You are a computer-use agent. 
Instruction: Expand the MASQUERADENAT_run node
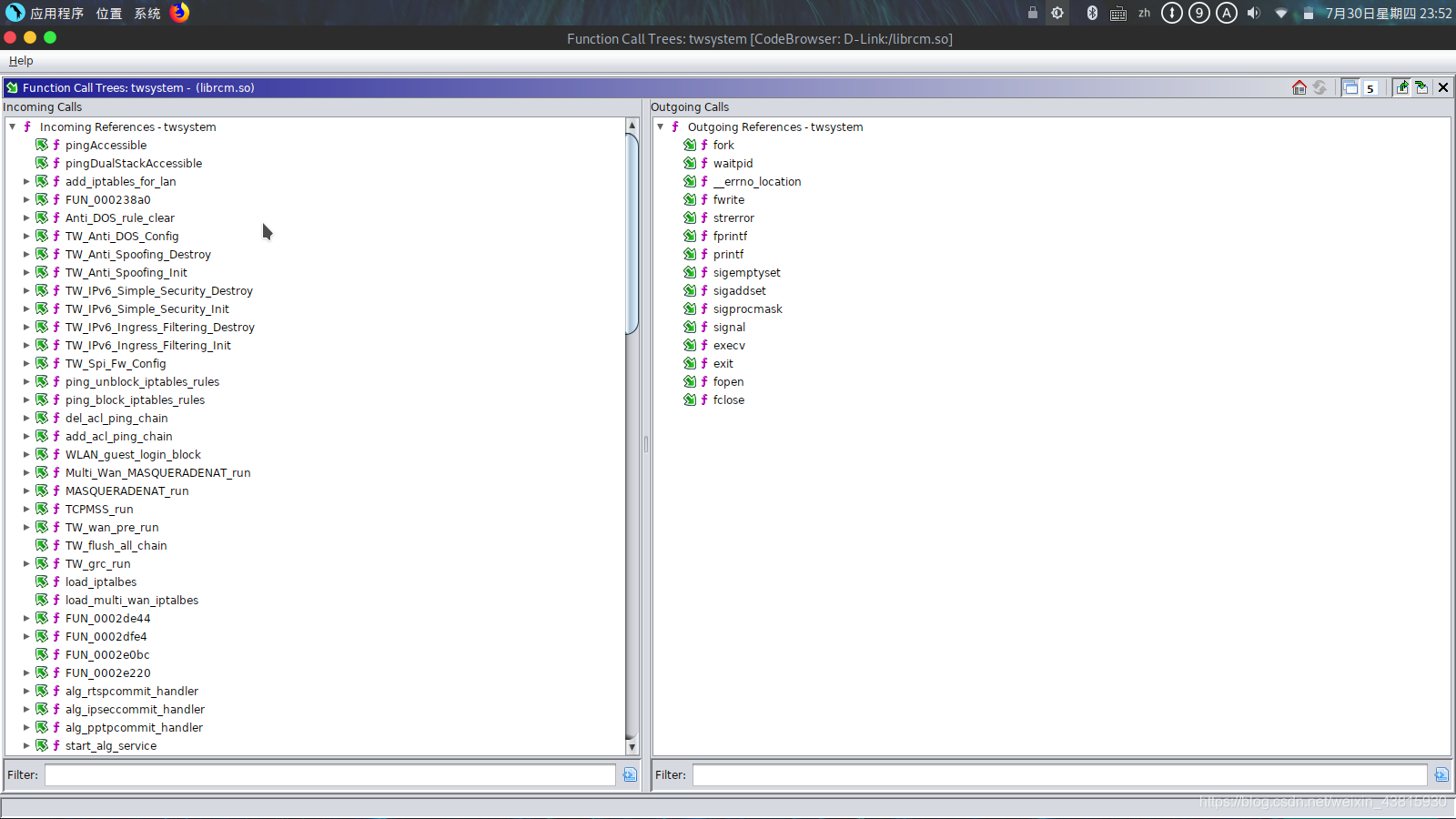point(26,490)
